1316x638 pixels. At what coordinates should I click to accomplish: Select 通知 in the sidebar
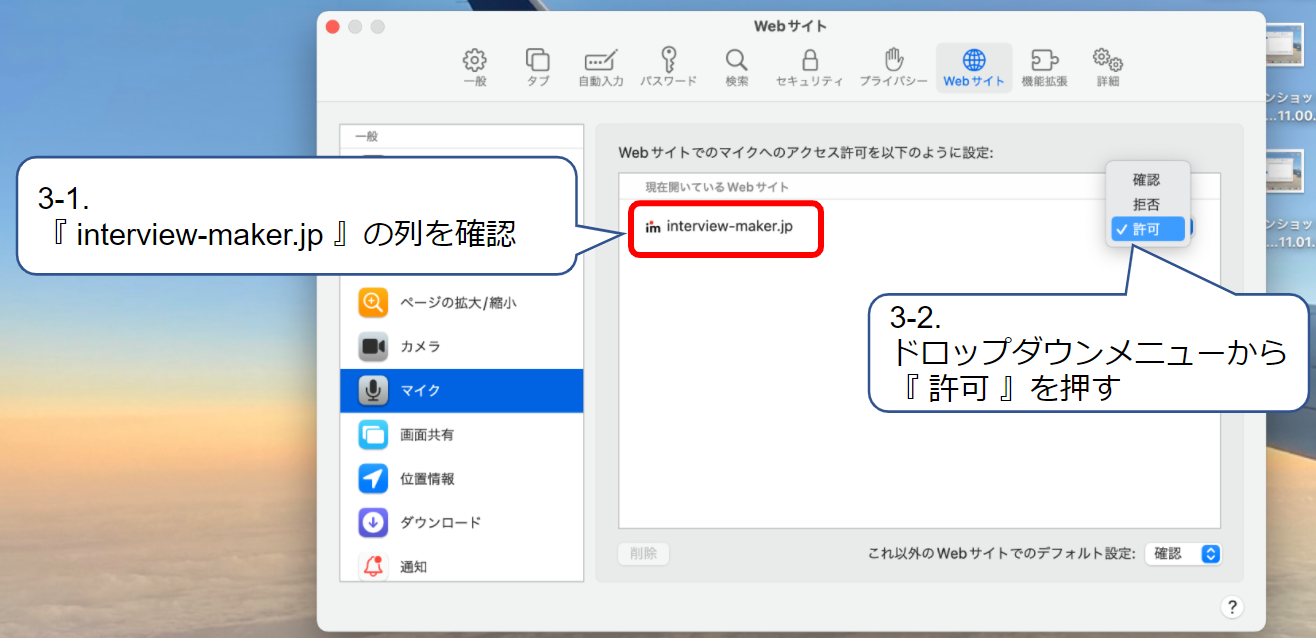461,566
